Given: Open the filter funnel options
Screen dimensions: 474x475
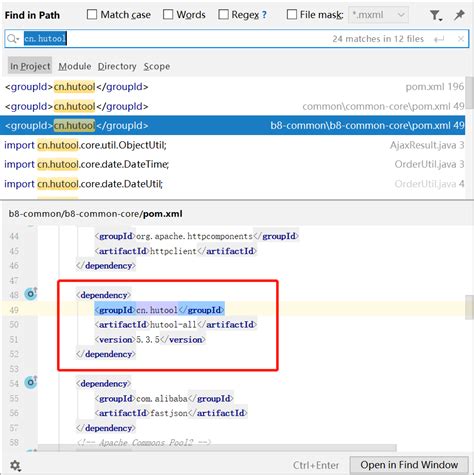Looking at the screenshot, I should click(435, 15).
